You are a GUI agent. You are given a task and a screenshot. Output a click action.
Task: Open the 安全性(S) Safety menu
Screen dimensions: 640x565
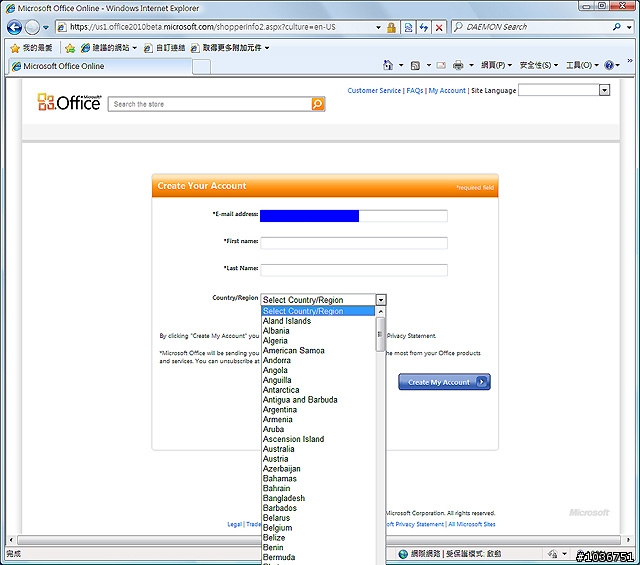click(538, 65)
